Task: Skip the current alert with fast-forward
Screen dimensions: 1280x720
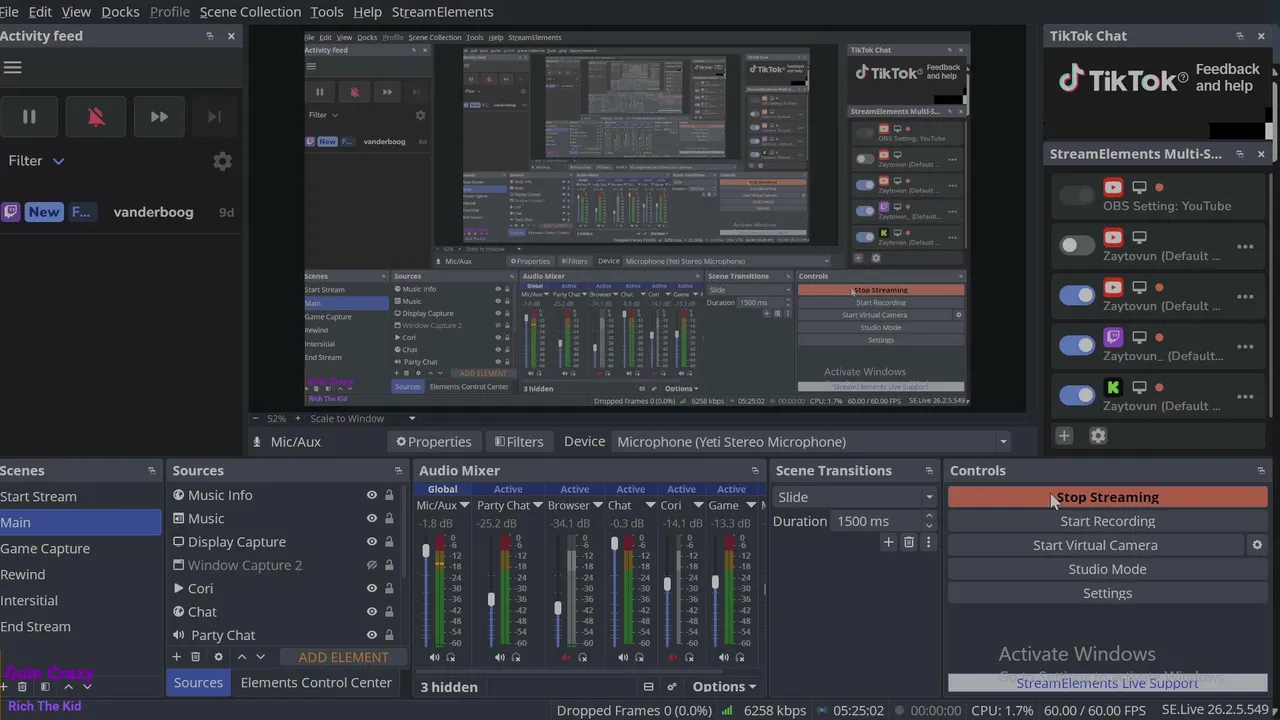Action: [159, 117]
